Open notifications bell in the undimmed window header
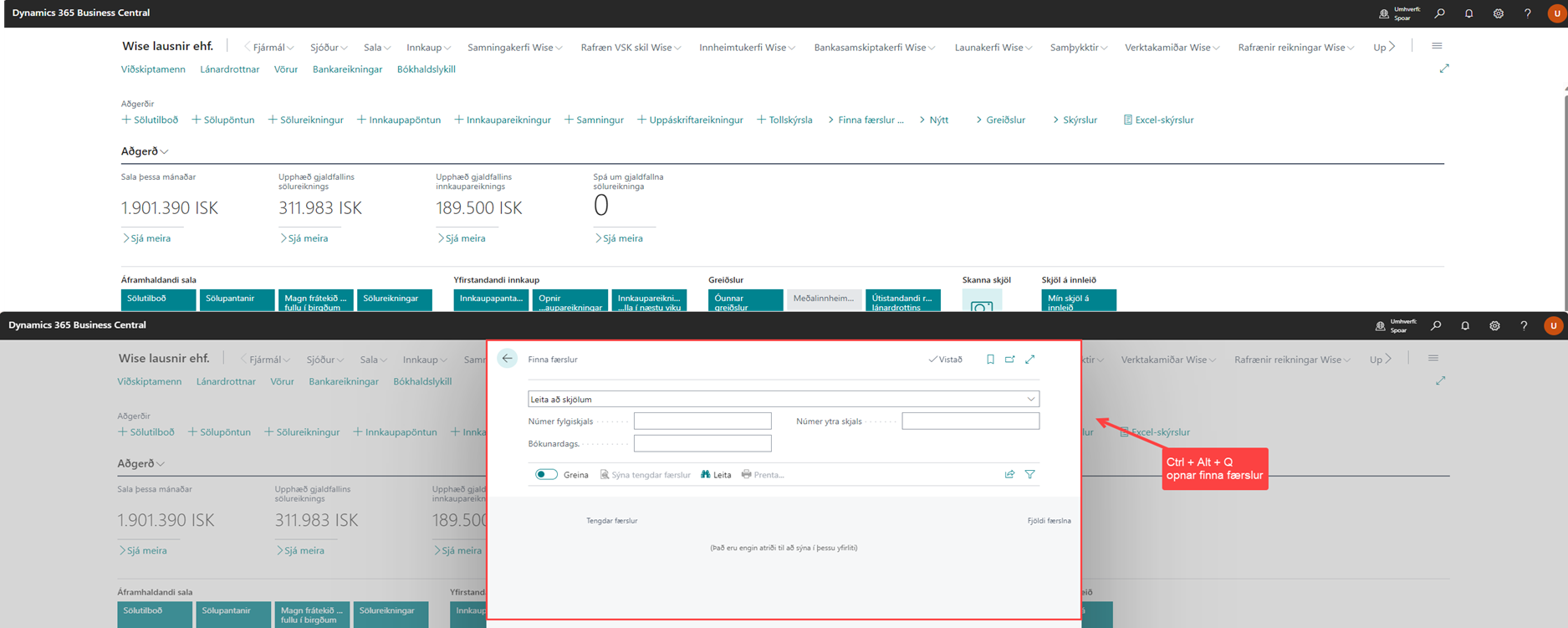1568x628 pixels. click(1468, 13)
